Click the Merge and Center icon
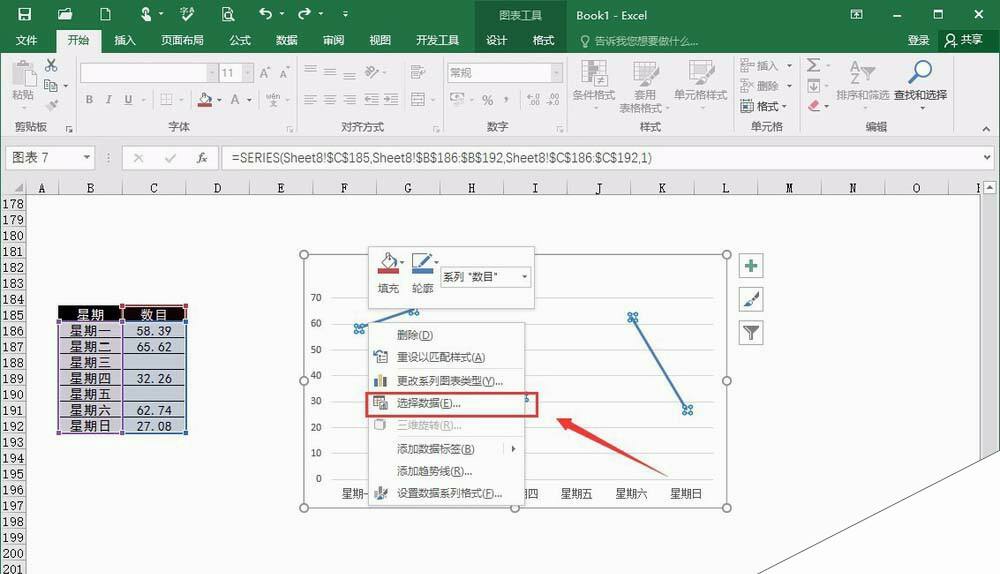Image resolution: width=1000 pixels, height=574 pixels. [418, 99]
